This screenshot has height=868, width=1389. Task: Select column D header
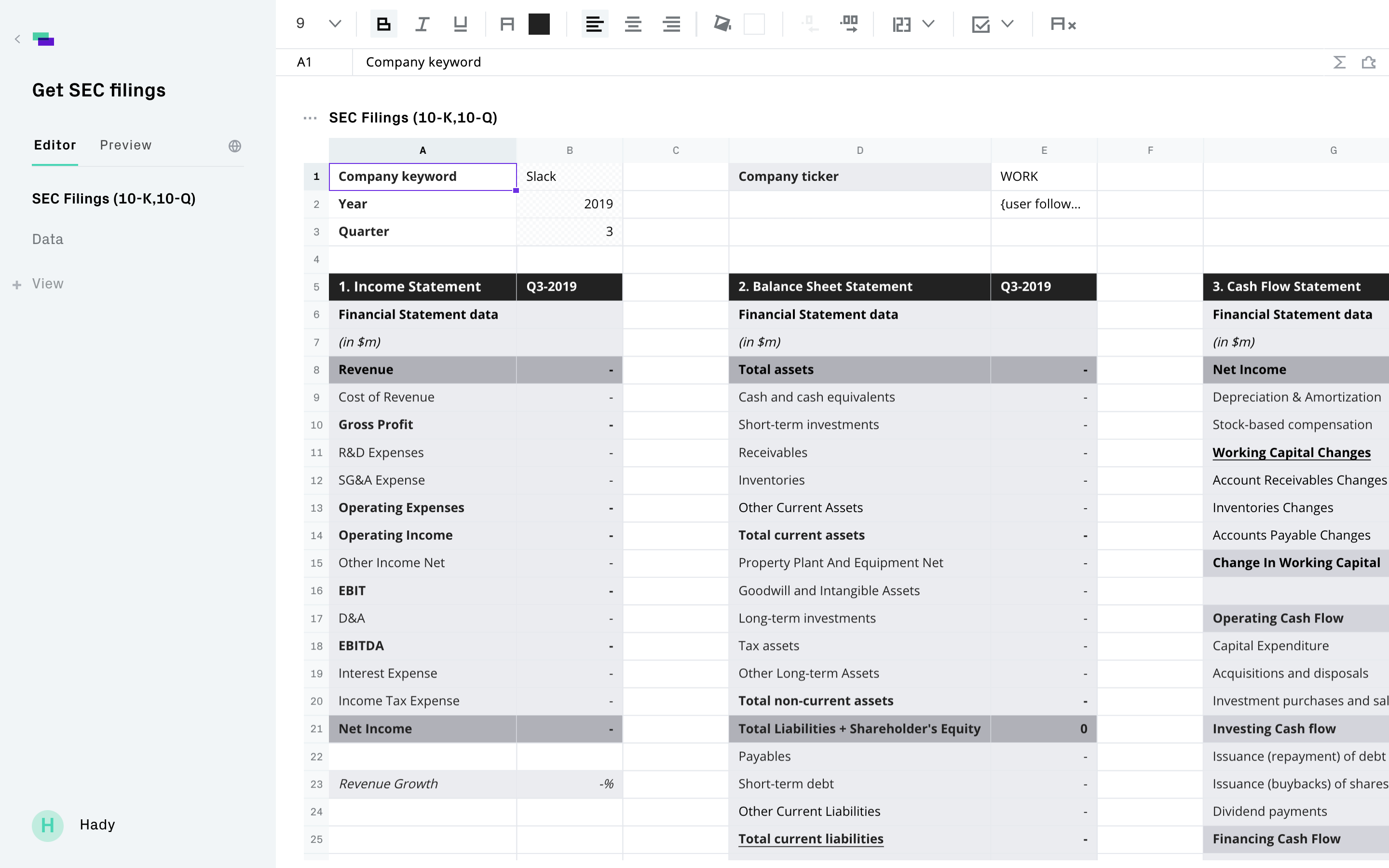click(860, 150)
